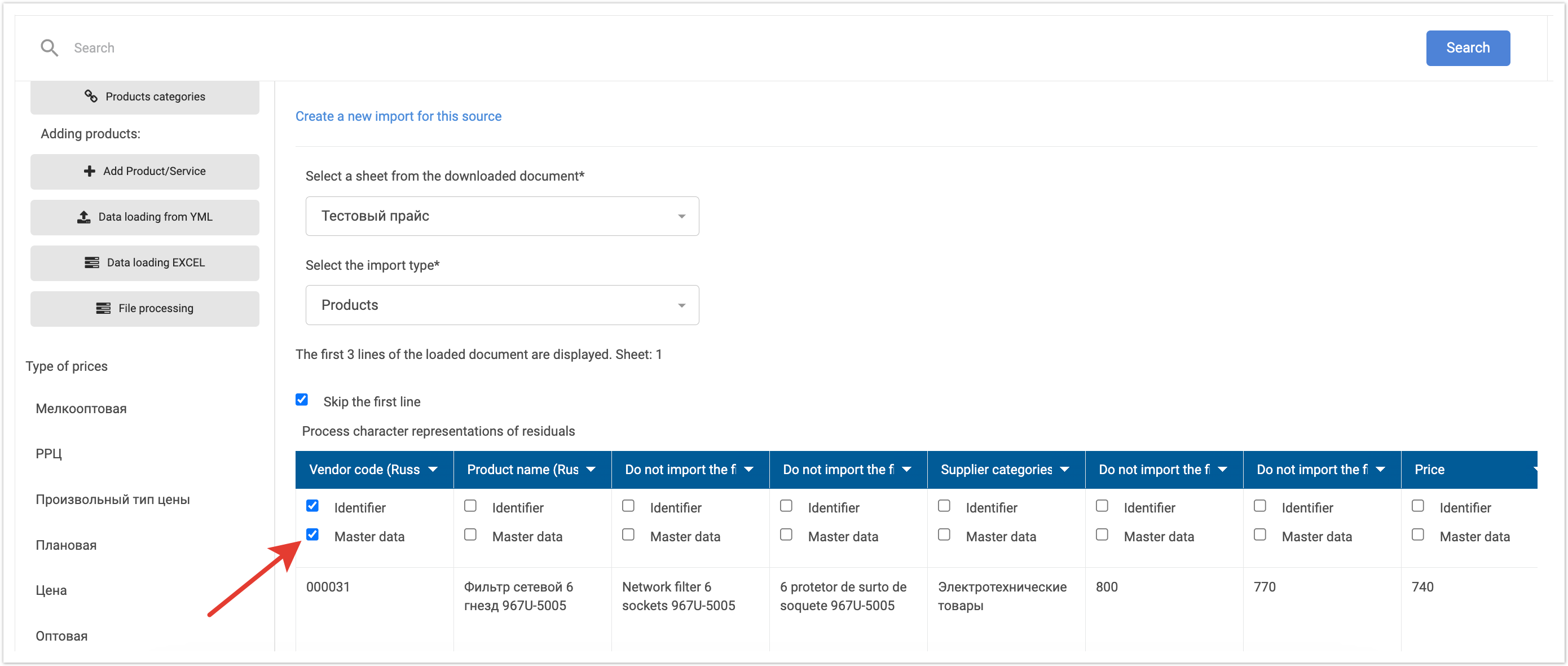The image size is (1568, 666).
Task: Open the Supplier categories column dropdown arrow
Action: point(1065,469)
